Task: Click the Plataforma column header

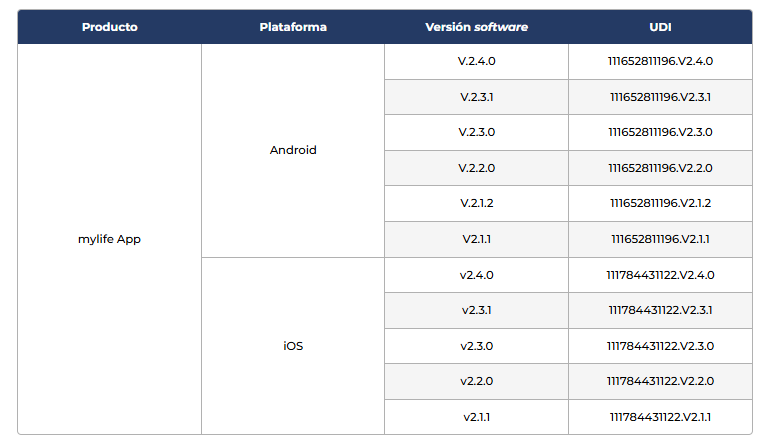Action: (x=293, y=27)
